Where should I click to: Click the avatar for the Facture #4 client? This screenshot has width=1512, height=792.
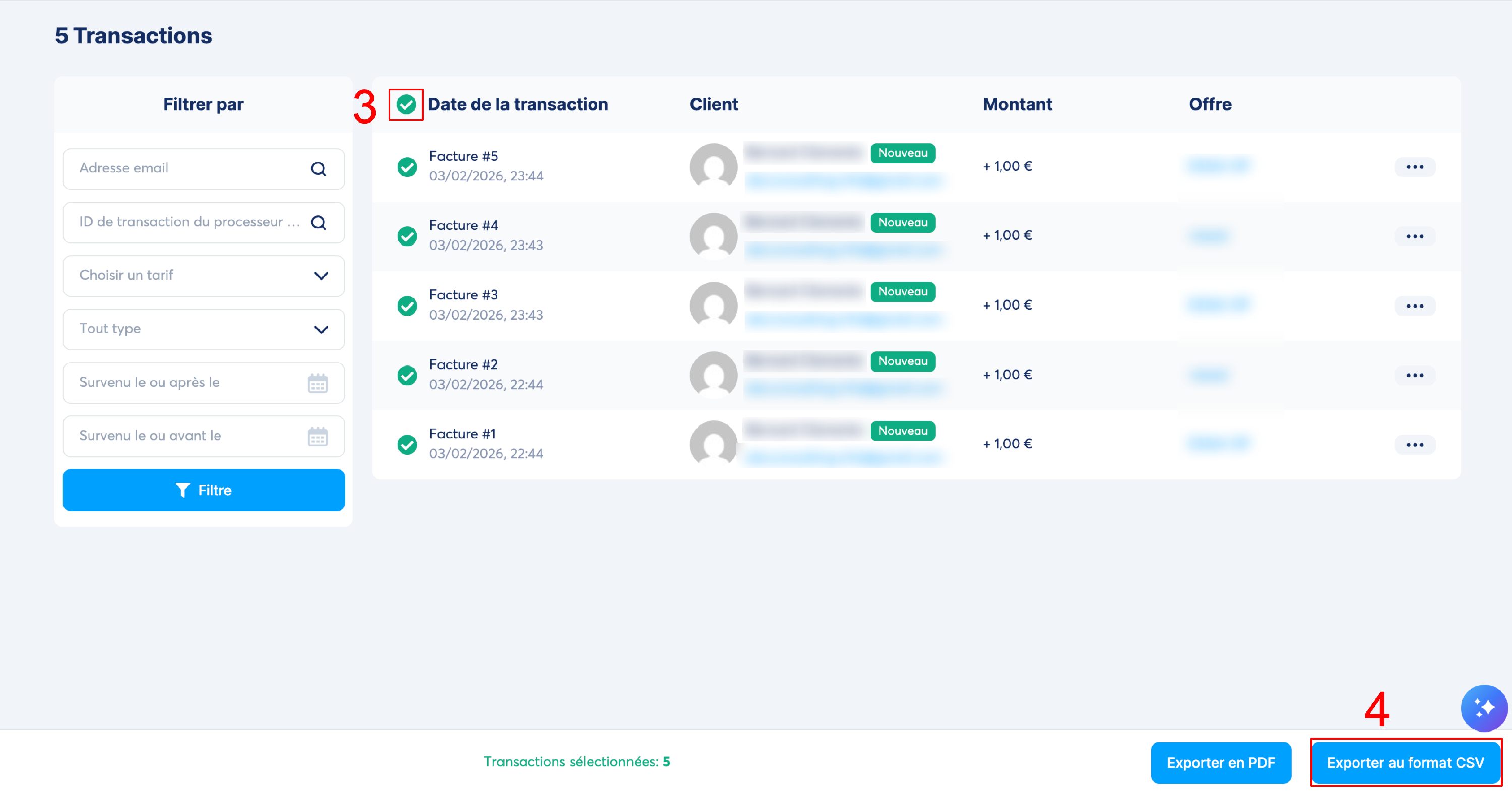(x=713, y=236)
